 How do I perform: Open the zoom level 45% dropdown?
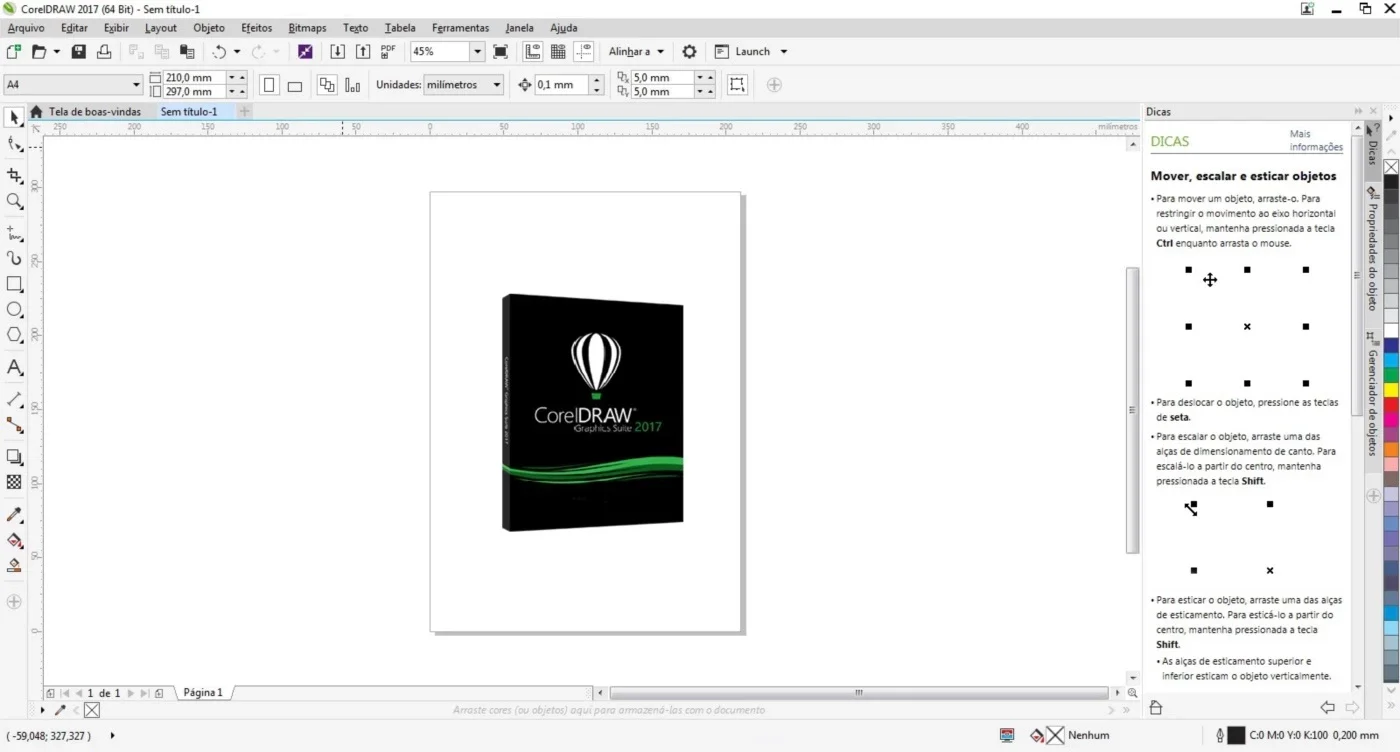(478, 51)
